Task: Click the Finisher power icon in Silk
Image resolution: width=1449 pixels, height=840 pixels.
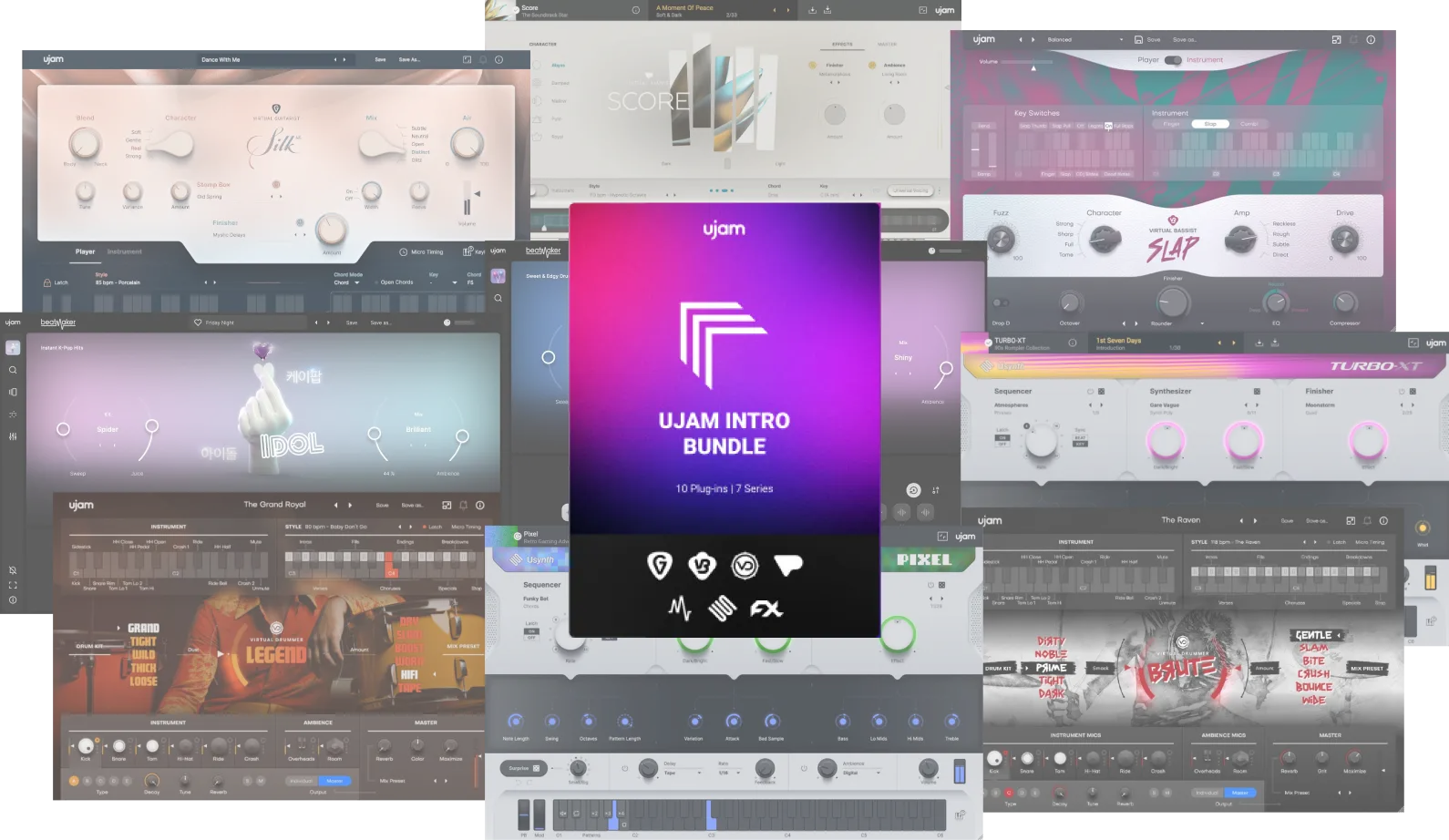Action: click(x=300, y=222)
